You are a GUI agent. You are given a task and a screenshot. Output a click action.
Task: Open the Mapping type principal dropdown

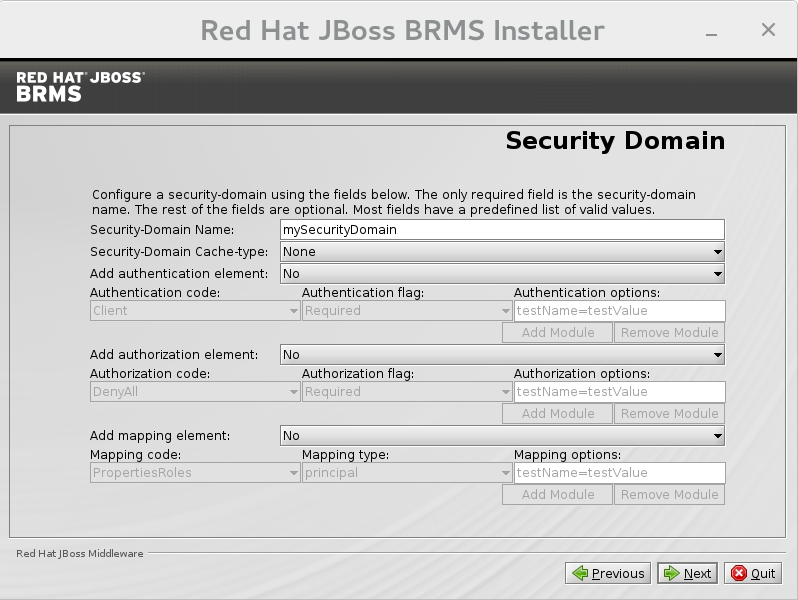[x=407, y=473]
